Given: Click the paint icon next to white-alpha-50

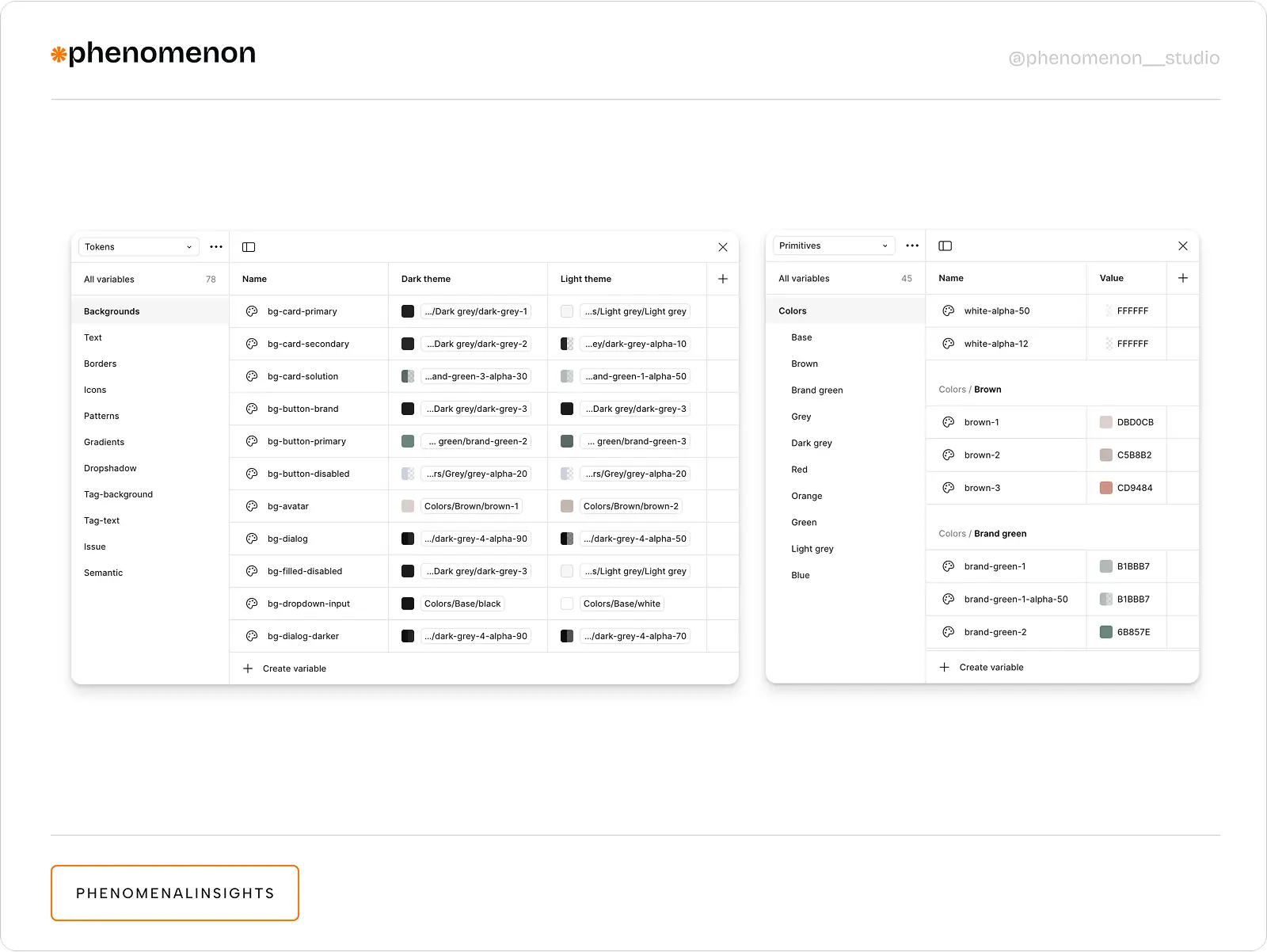Looking at the screenshot, I should tap(948, 310).
